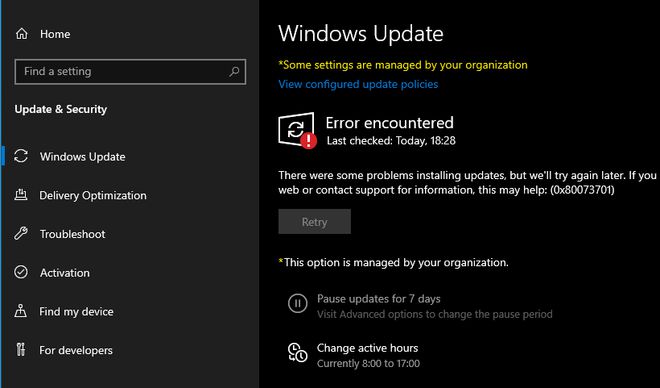Click the Activation checkmark circle icon

click(21, 272)
